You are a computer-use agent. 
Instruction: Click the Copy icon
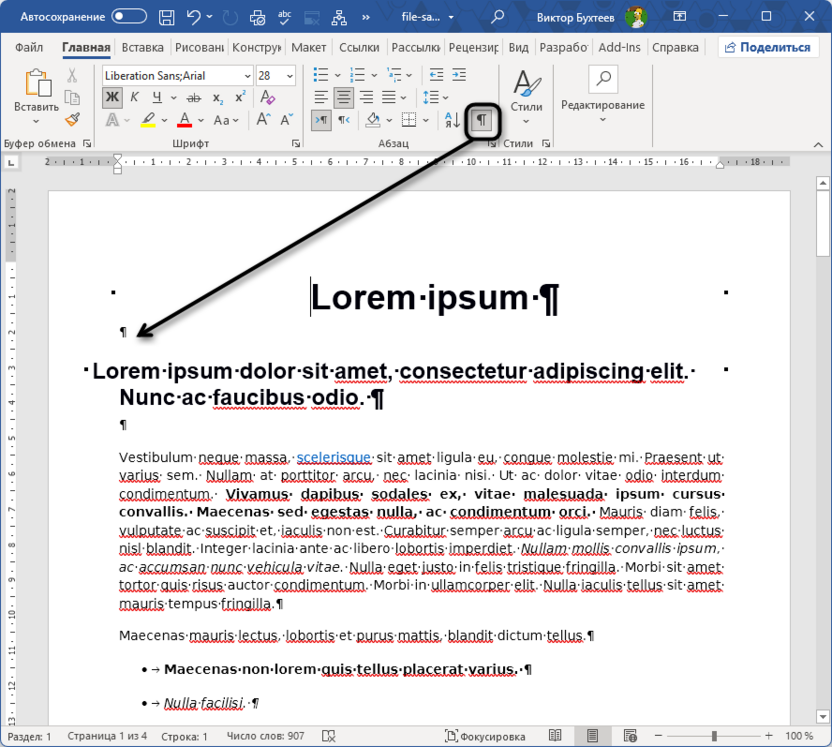point(72,98)
